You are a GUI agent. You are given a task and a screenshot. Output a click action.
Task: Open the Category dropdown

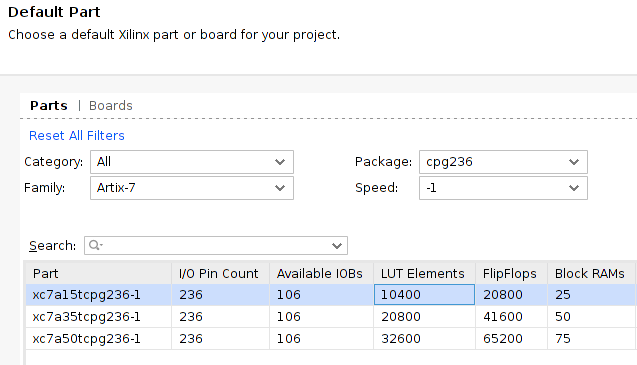(x=192, y=162)
